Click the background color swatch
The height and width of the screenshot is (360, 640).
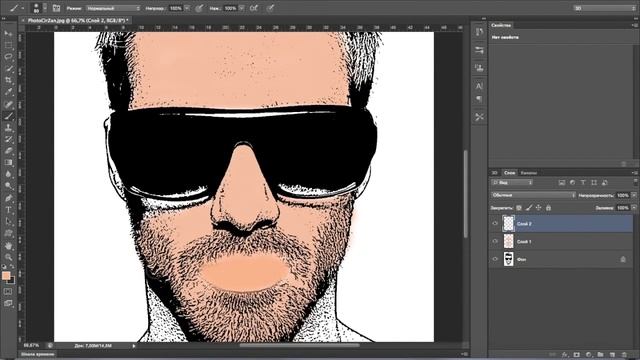pos(12,280)
